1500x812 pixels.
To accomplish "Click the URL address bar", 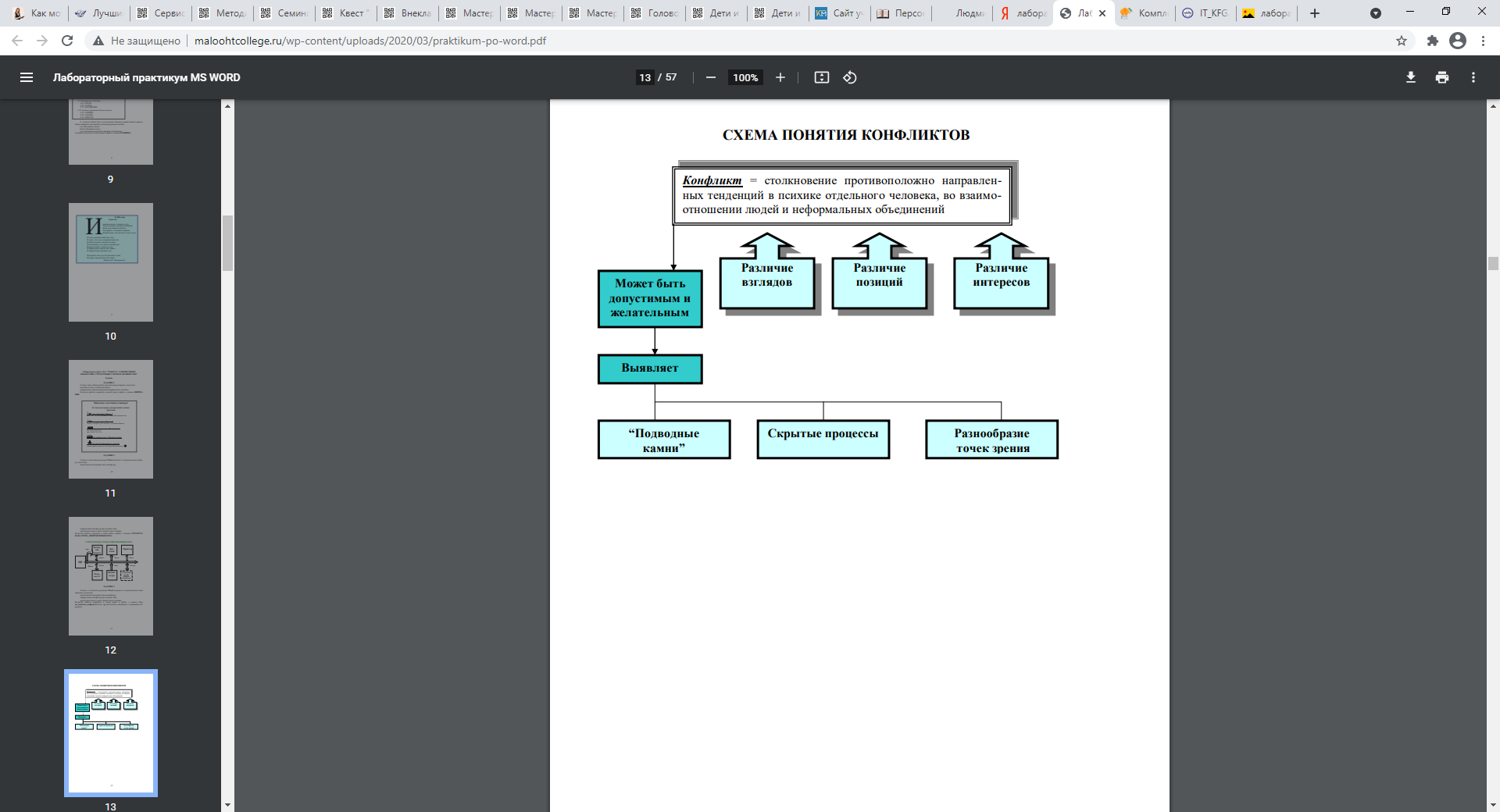I will (789, 41).
